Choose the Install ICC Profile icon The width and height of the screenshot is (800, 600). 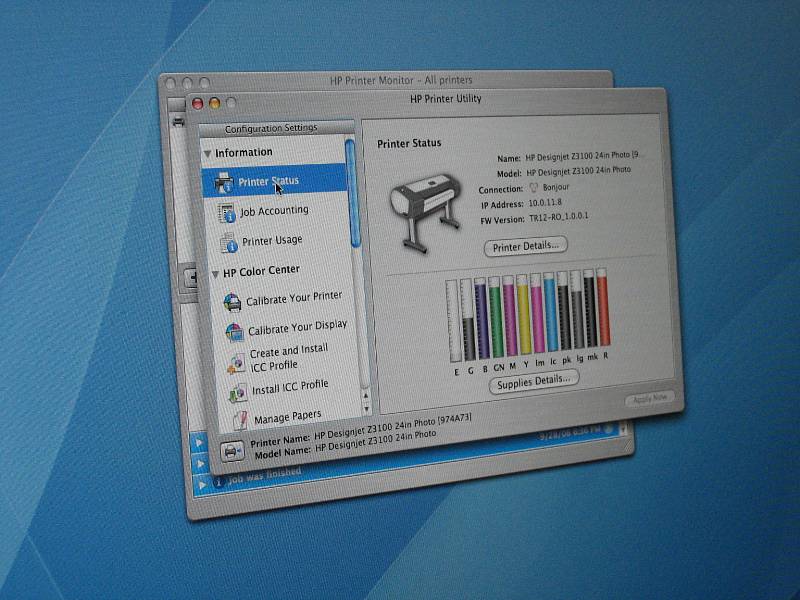pyautogui.click(x=238, y=393)
